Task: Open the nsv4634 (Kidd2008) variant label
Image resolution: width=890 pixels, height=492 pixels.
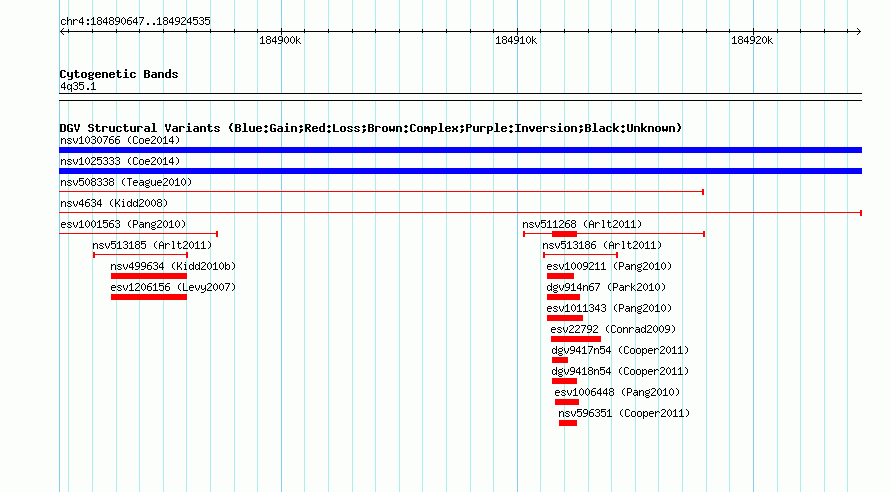Action: 114,203
